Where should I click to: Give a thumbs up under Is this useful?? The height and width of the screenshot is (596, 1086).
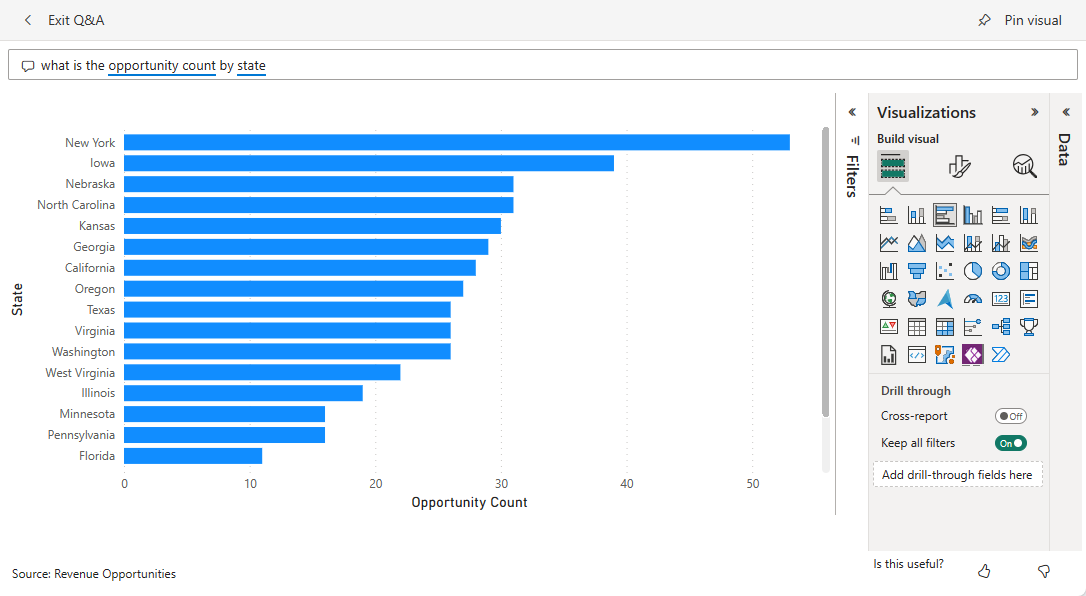pyautogui.click(x=984, y=570)
